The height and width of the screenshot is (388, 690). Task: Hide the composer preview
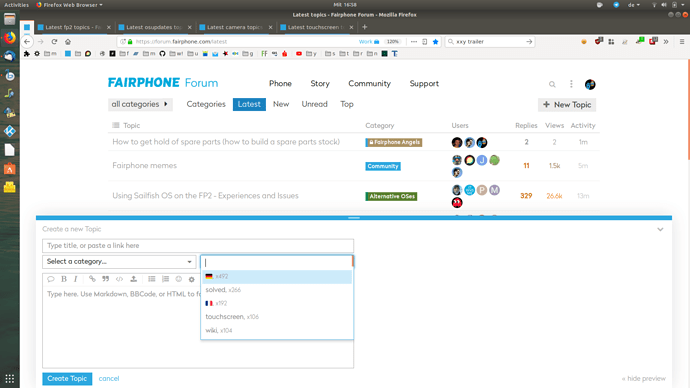[x=643, y=378]
